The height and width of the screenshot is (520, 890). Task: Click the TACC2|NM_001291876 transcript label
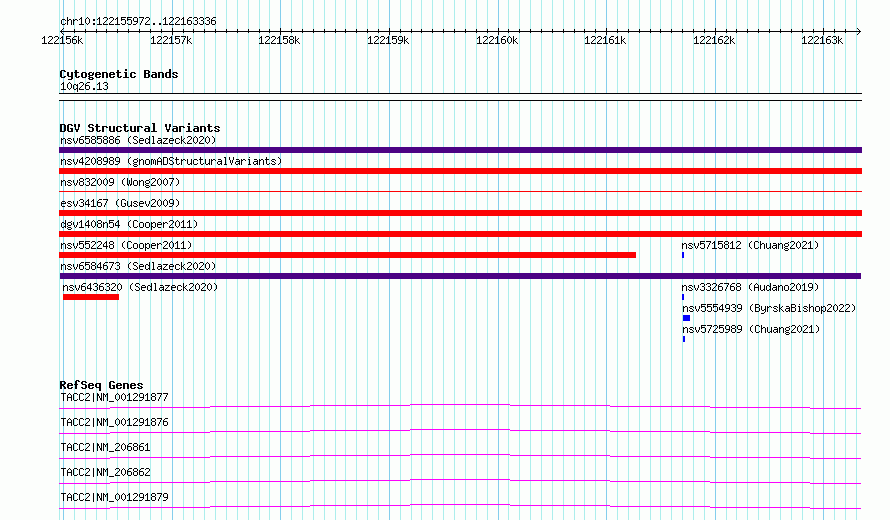(114, 422)
